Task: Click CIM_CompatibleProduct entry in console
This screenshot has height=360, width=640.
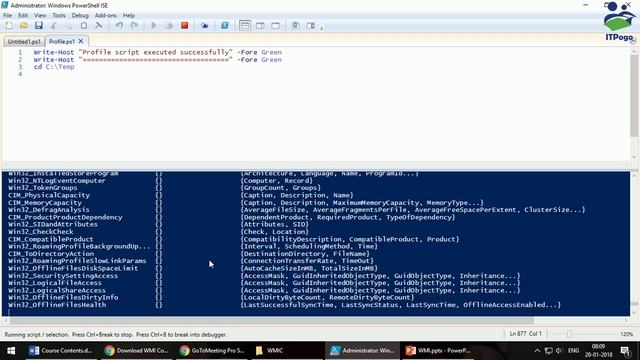Action: 51,239
